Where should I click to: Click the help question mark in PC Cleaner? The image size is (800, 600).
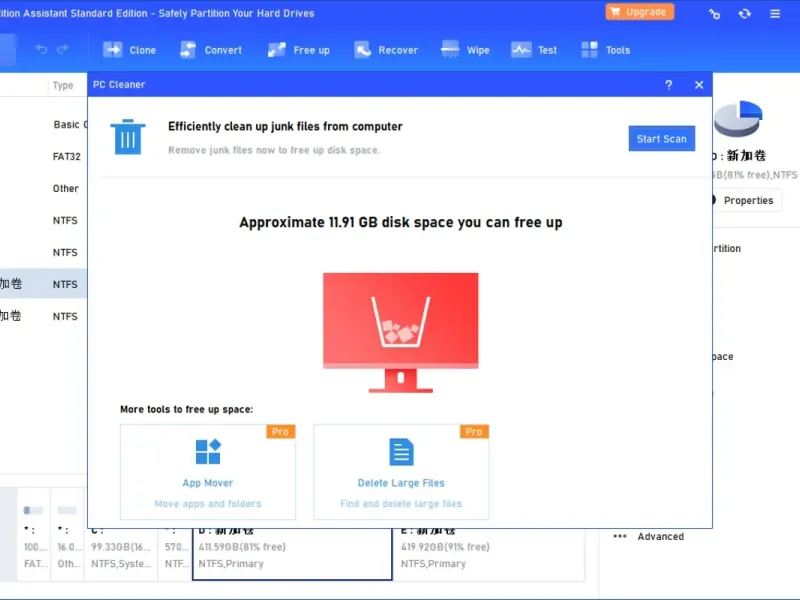pos(668,85)
